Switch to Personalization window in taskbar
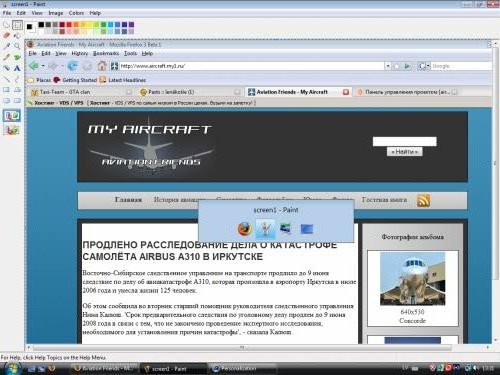This screenshot has width=500, height=375. click(242, 368)
